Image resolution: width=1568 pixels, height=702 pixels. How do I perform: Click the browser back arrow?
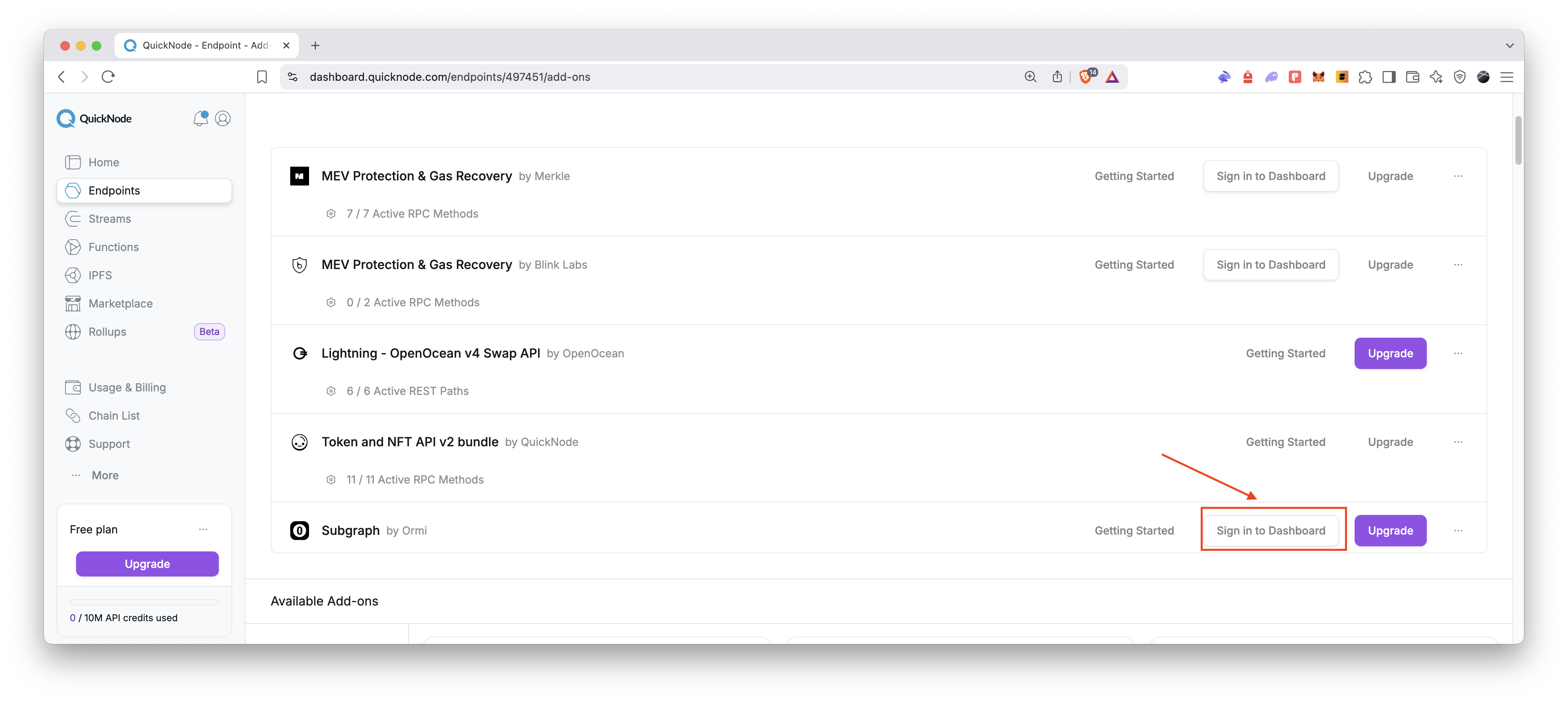(x=62, y=77)
